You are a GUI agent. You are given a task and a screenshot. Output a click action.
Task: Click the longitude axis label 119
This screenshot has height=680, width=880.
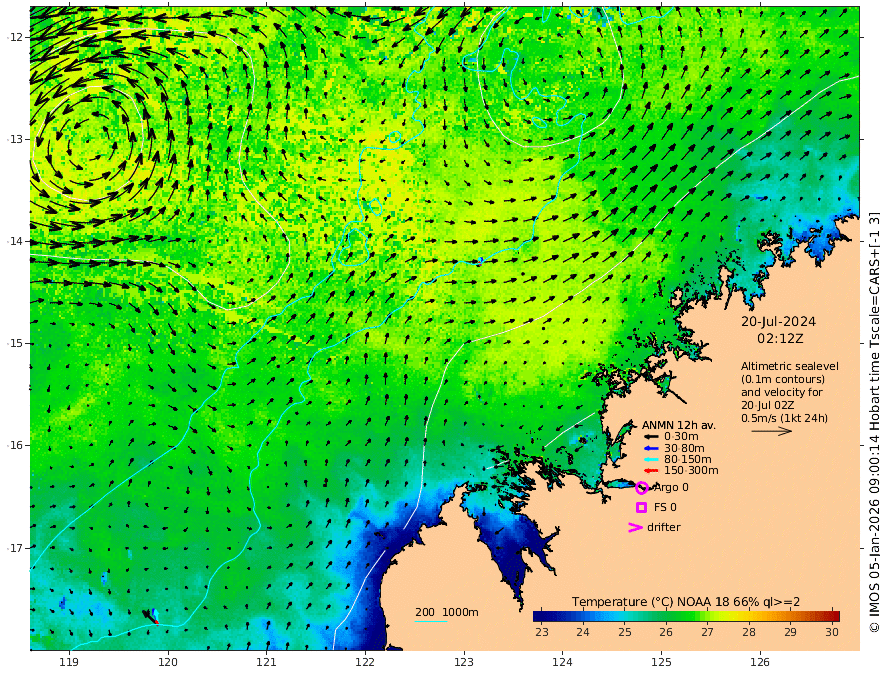click(69, 662)
